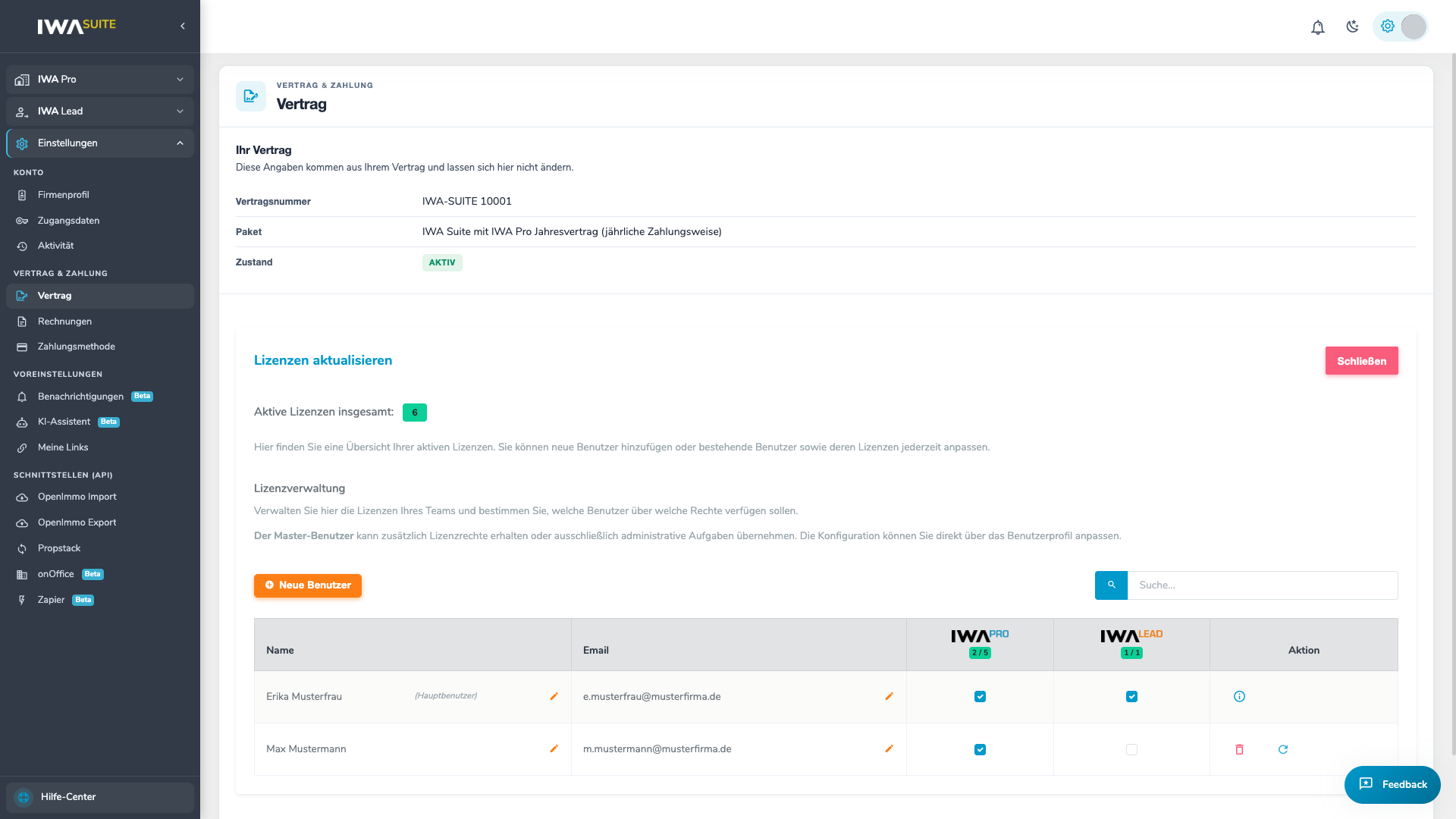Expand the IWA Lead sidebar menu

coord(100,111)
